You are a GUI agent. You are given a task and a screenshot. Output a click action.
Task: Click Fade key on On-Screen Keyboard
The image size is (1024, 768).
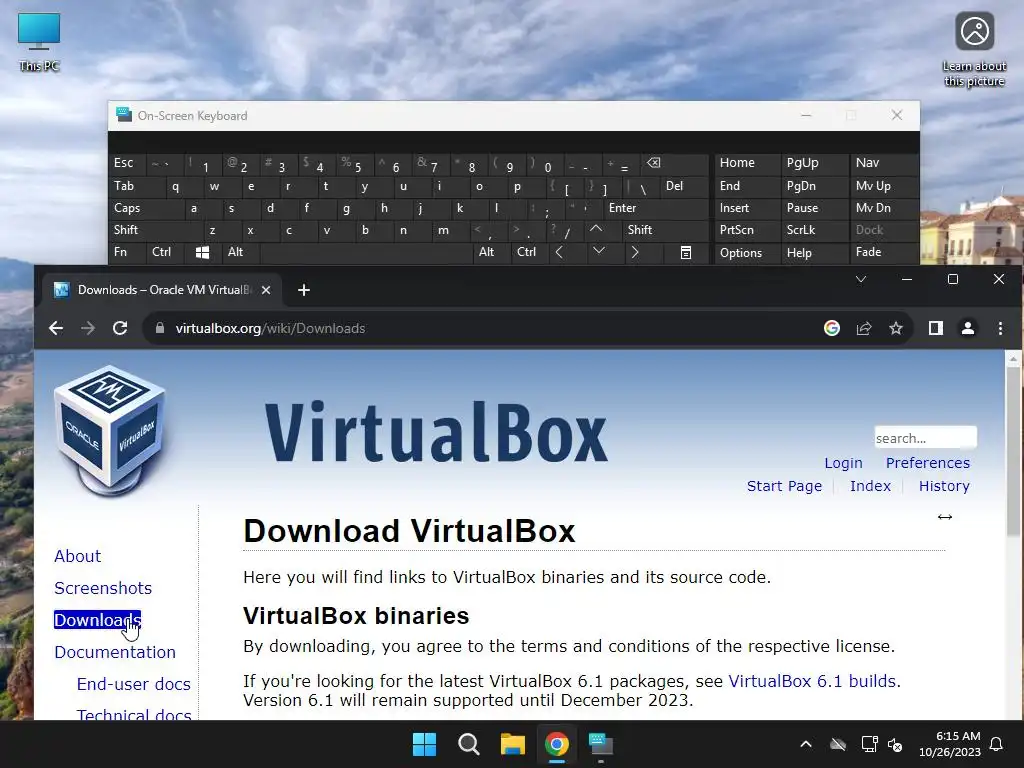(883, 252)
